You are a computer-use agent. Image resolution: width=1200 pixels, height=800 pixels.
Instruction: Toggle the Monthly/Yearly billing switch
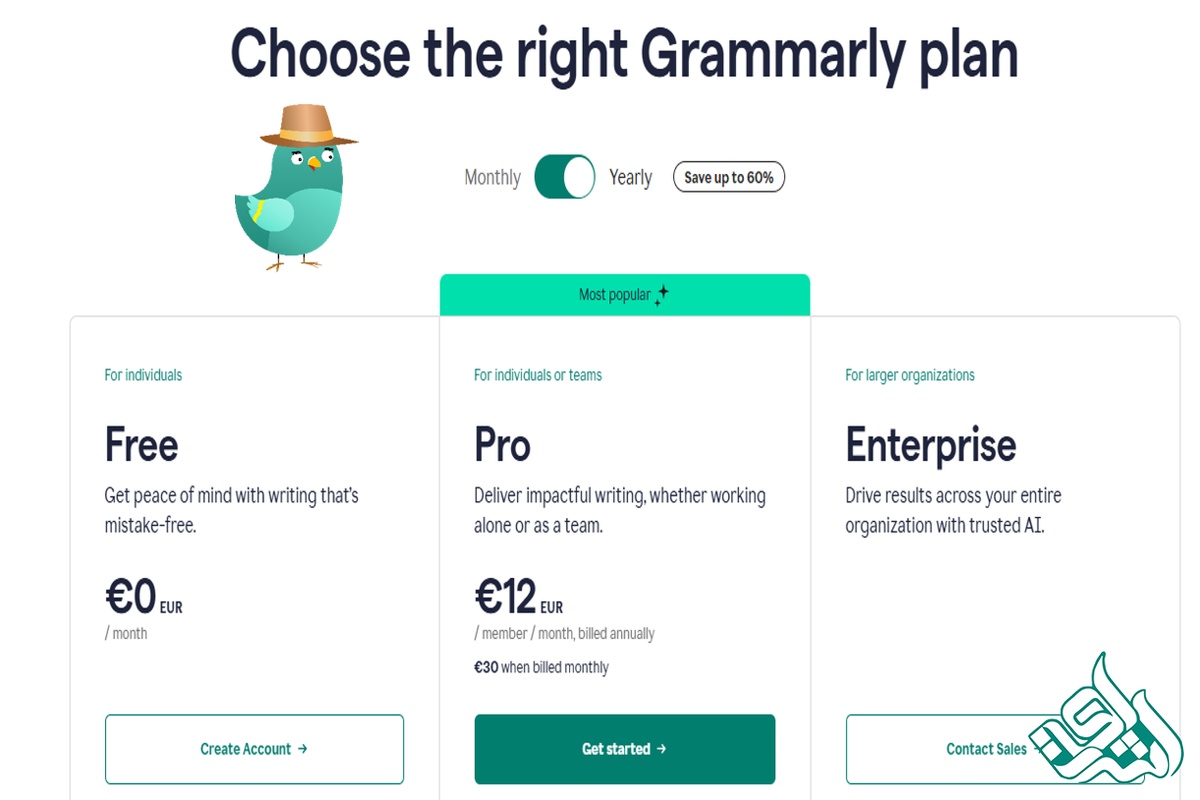[x=565, y=177]
